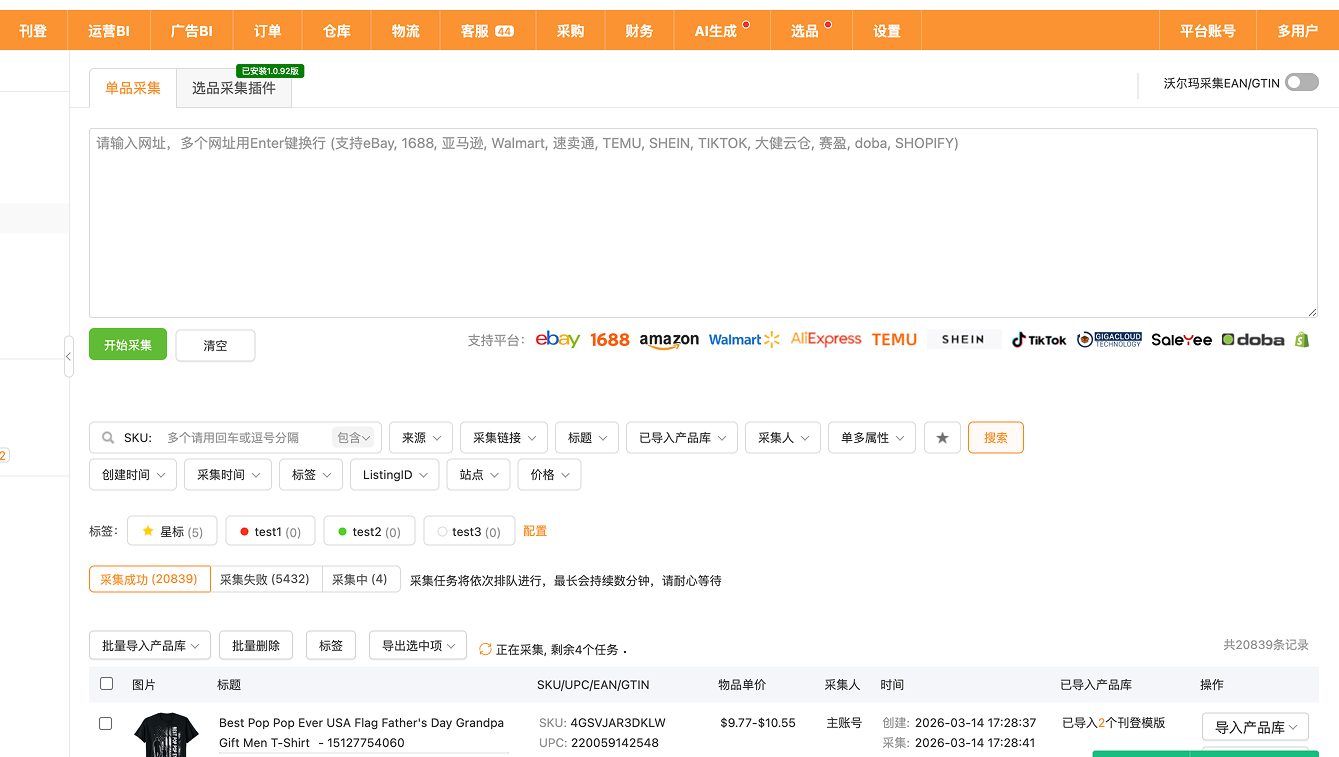
Task: Click the TEMU platform logo
Action: tap(894, 340)
